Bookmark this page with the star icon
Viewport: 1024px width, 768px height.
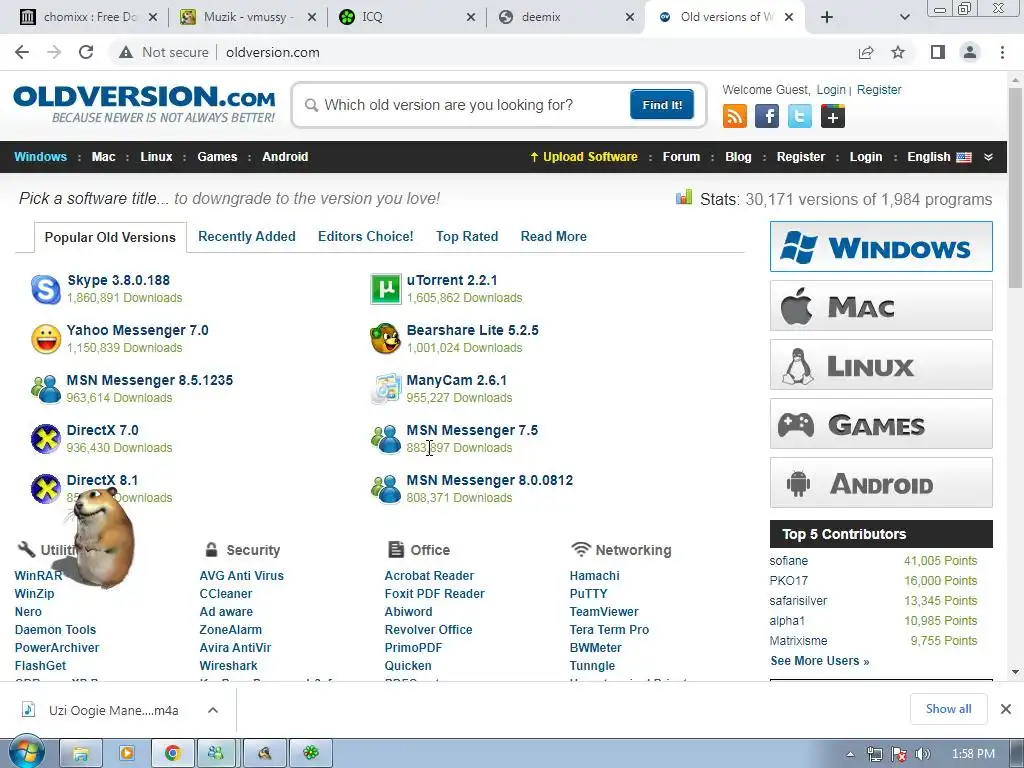(898, 52)
